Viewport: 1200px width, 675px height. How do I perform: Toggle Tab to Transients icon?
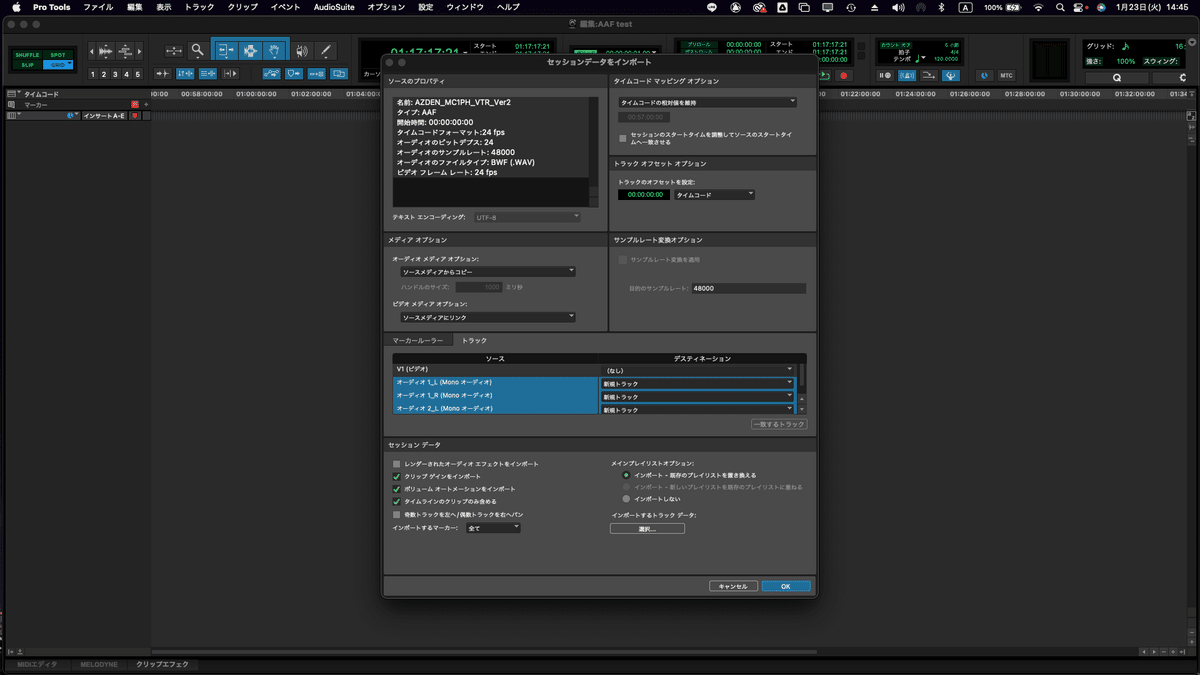point(163,74)
